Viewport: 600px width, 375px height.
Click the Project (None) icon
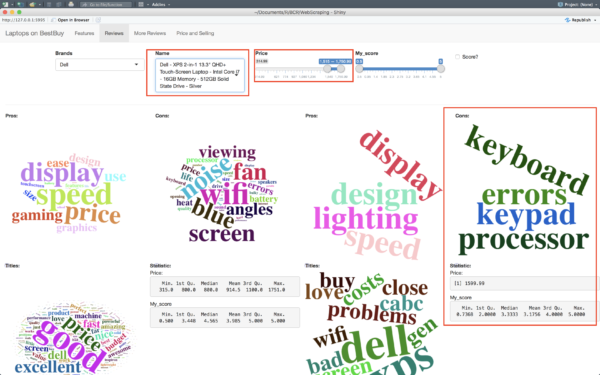560,5
